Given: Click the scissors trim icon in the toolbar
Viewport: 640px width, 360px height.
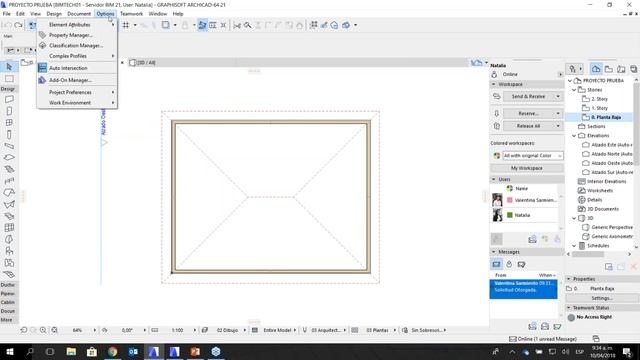Looking at the screenshot, I should tap(237, 25).
